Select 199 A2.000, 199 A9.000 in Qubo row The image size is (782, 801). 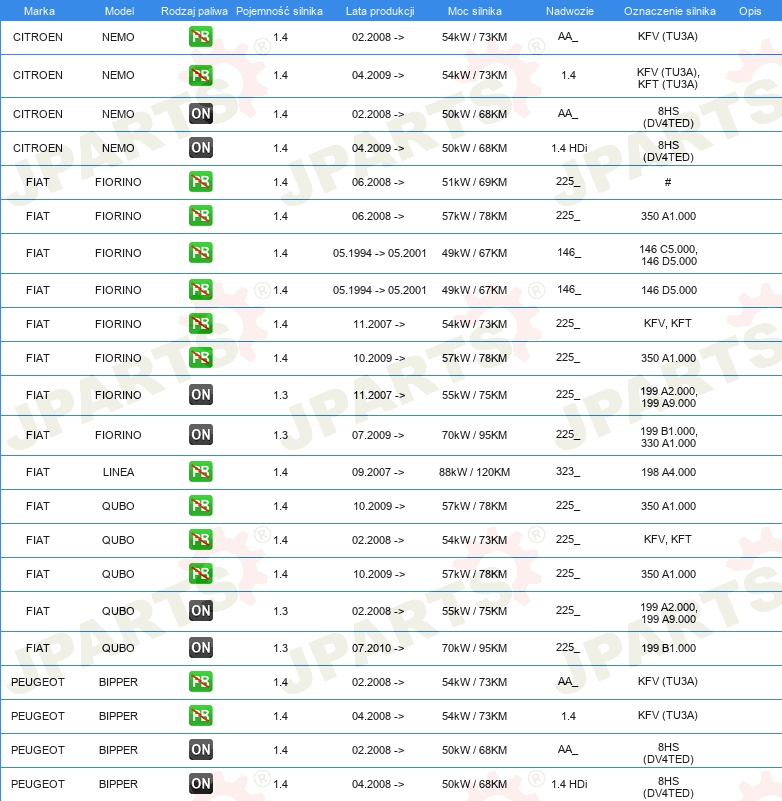tap(669, 613)
